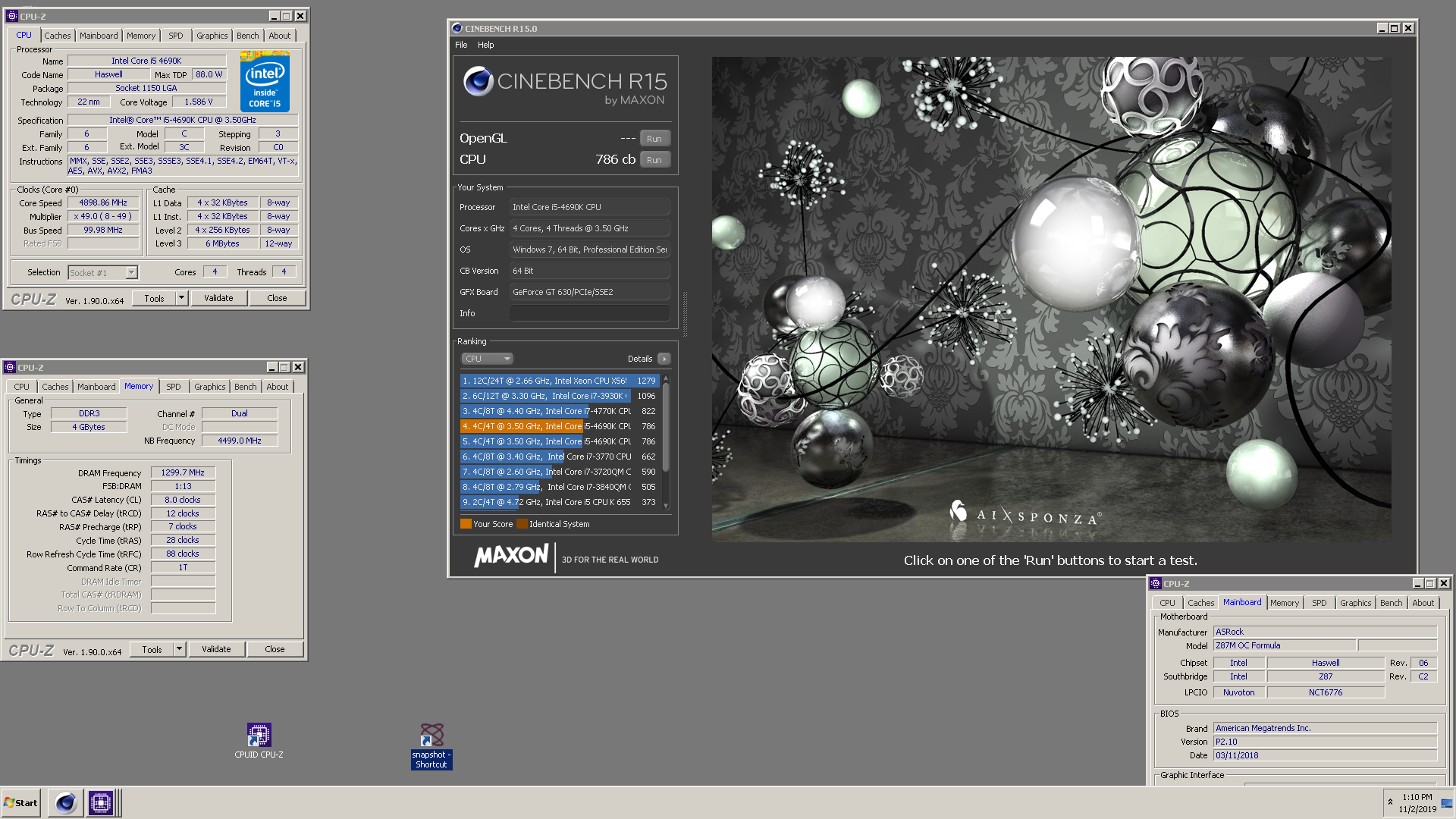Open the Ranking CPU dropdown
Viewport: 1456px width, 819px height.
[x=488, y=359]
